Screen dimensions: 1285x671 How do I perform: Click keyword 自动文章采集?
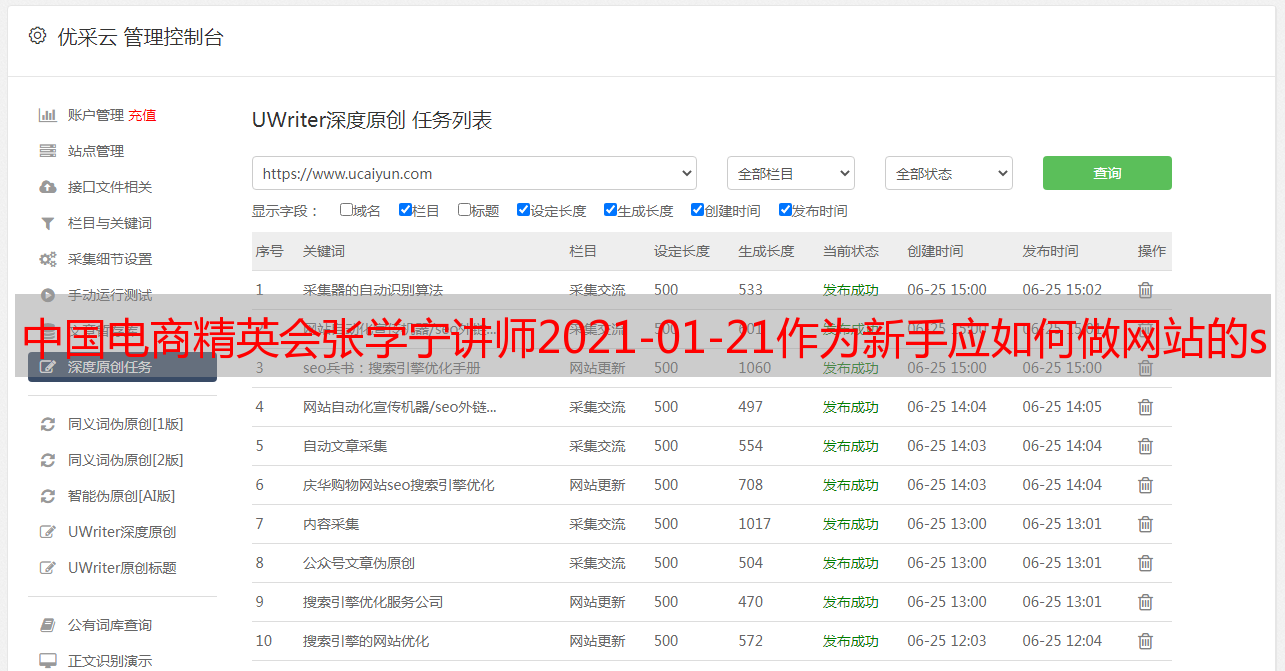click(345, 446)
